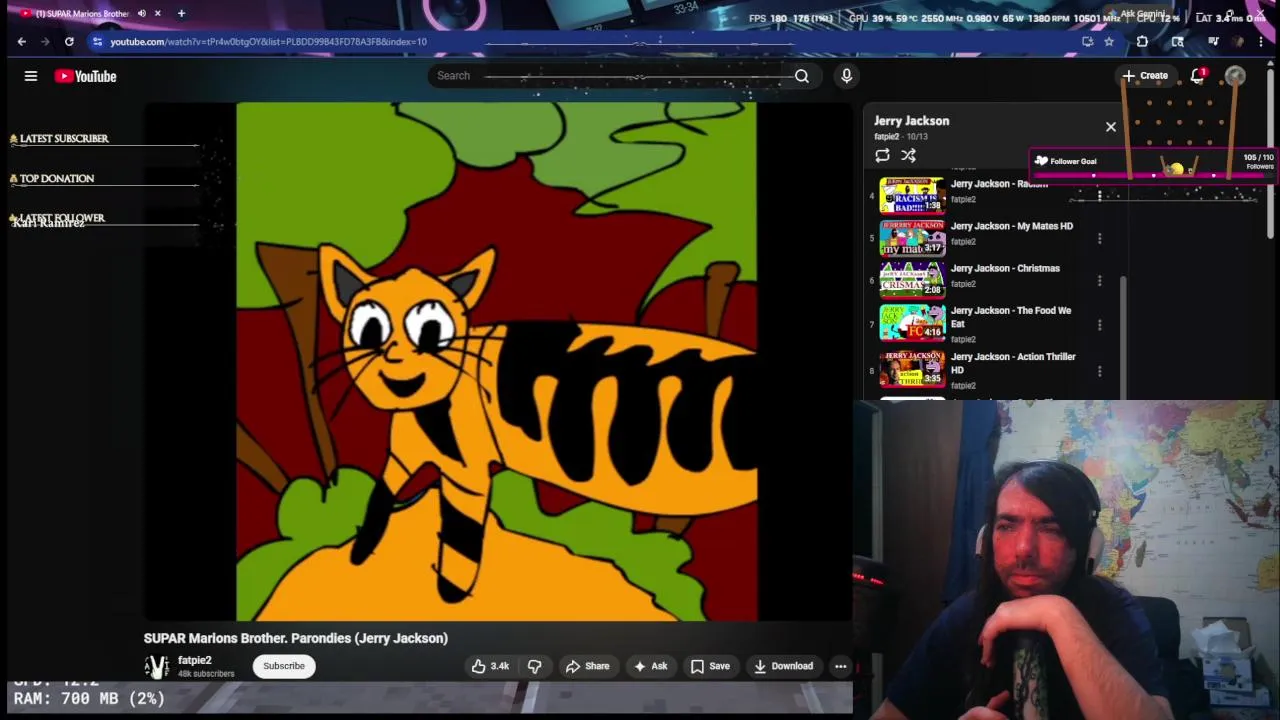Click the tiger cartoon video player
This screenshot has height=720, width=1280.
point(497,361)
